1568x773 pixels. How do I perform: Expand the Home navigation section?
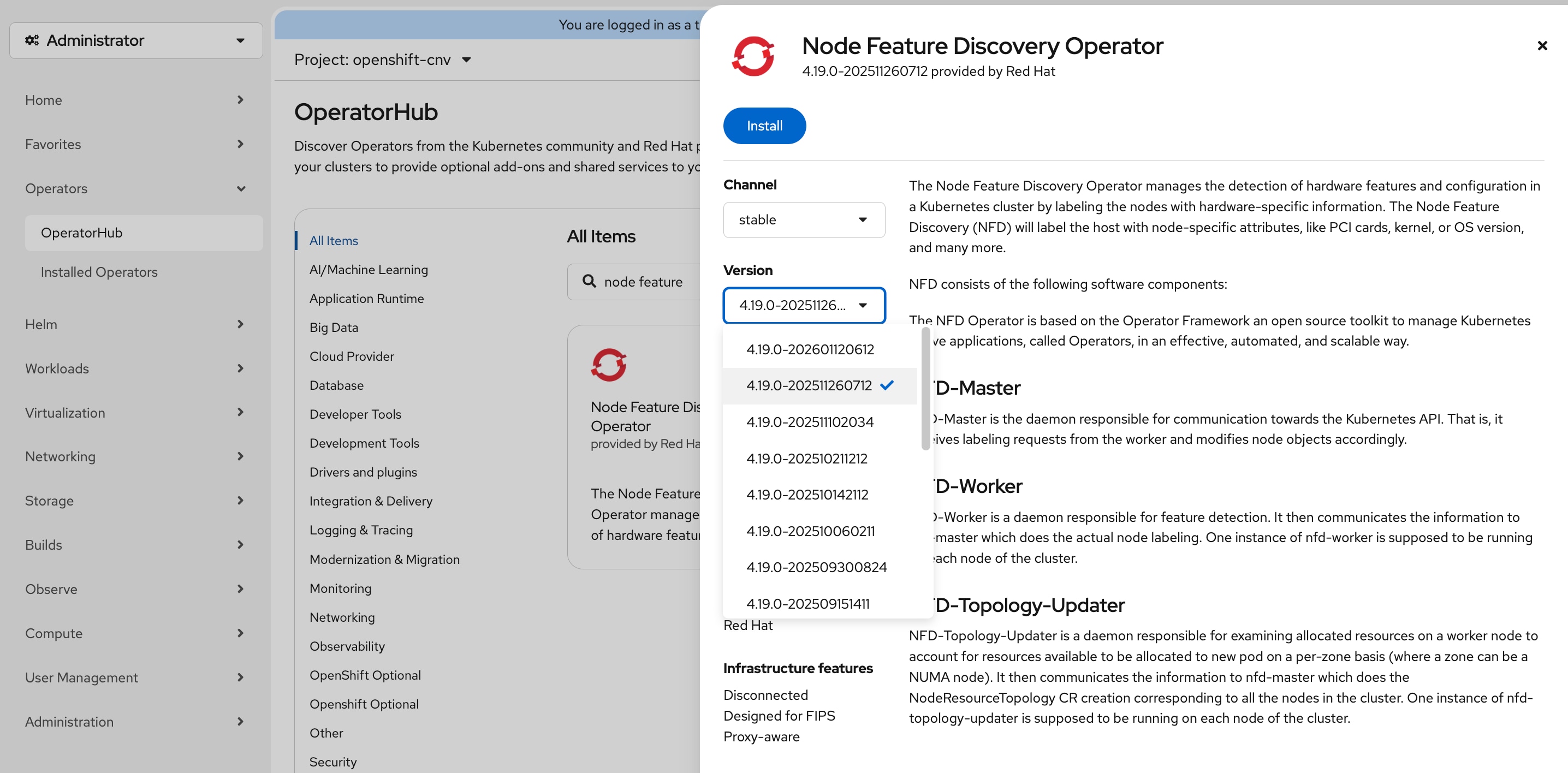pyautogui.click(x=135, y=100)
